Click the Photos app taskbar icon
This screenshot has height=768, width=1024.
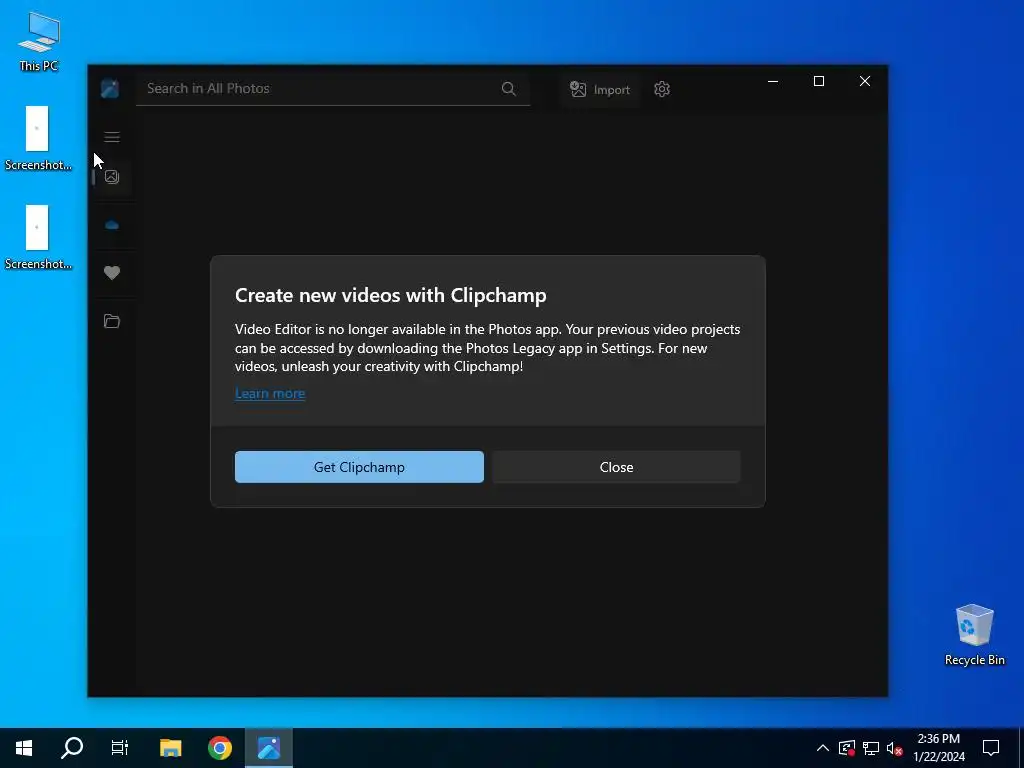click(x=268, y=748)
